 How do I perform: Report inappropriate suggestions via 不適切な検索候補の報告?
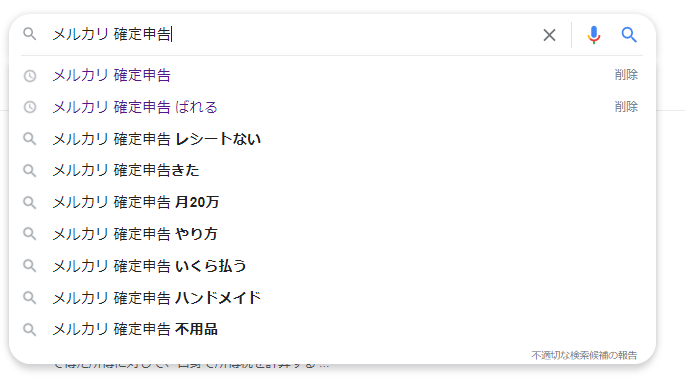point(584,355)
